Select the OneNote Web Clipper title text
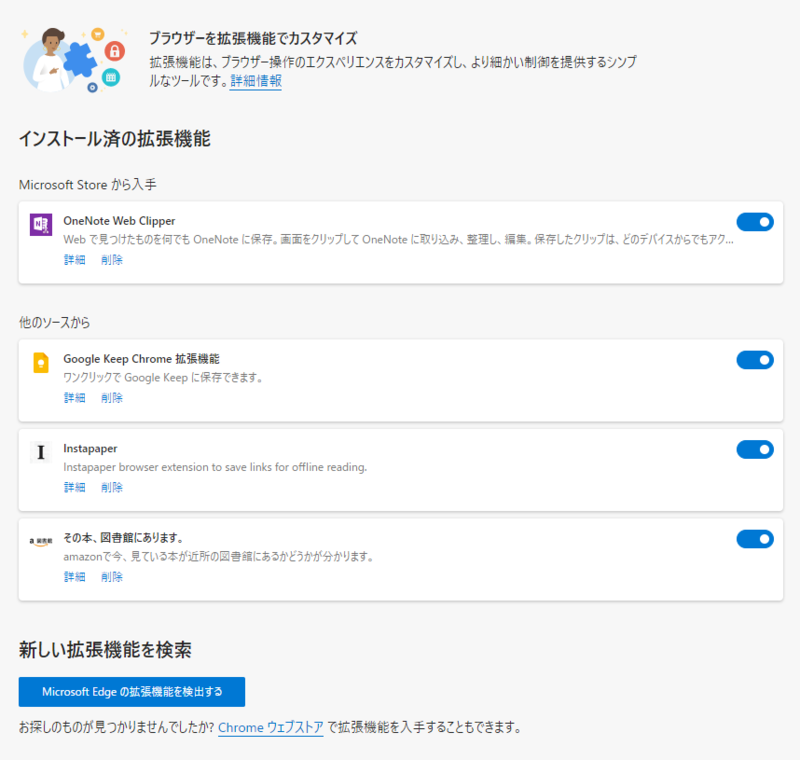 [x=119, y=221]
